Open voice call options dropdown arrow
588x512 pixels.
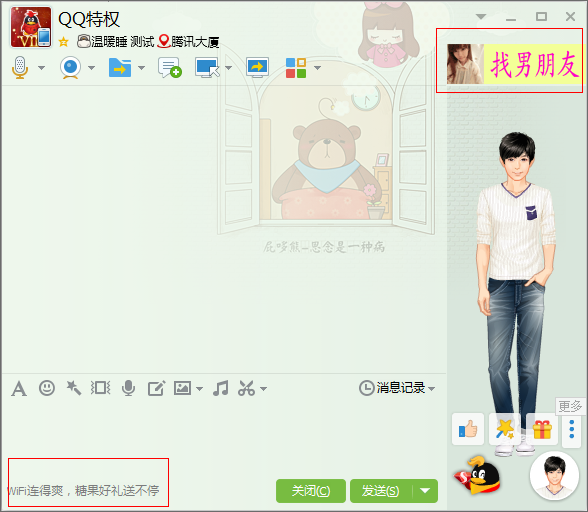[x=42, y=68]
